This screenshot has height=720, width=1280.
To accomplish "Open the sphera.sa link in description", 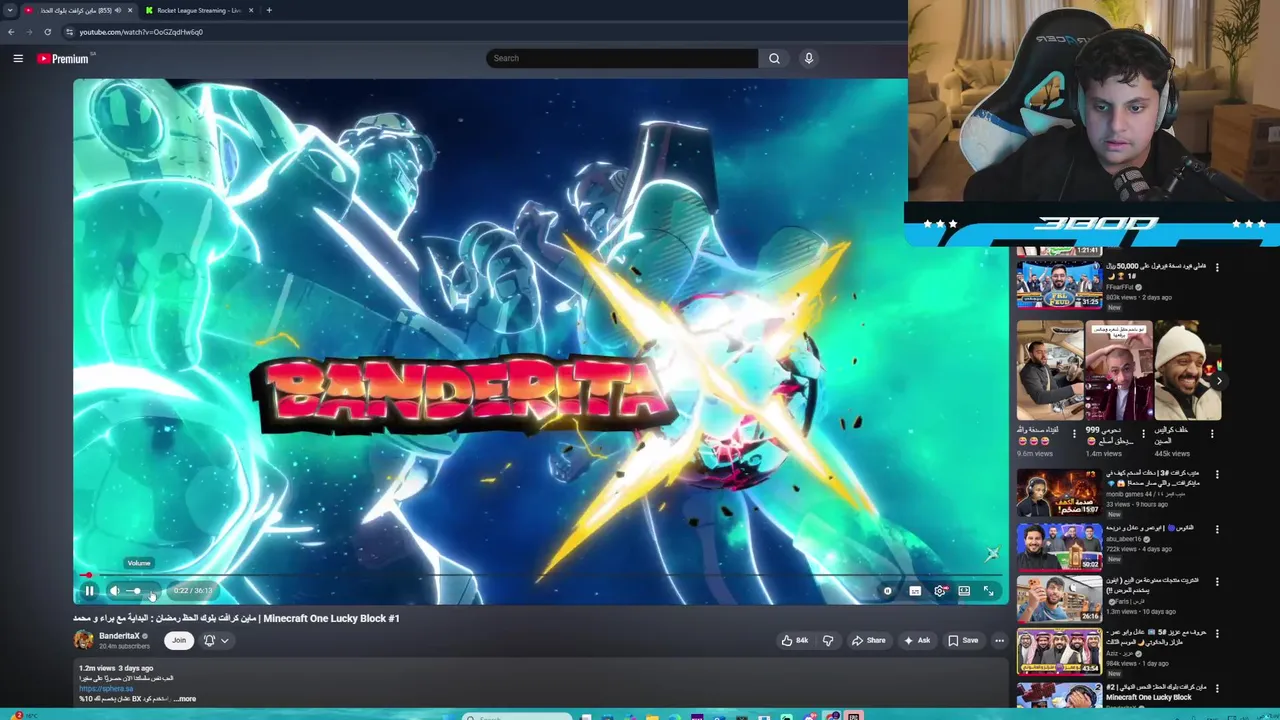I will [106, 688].
